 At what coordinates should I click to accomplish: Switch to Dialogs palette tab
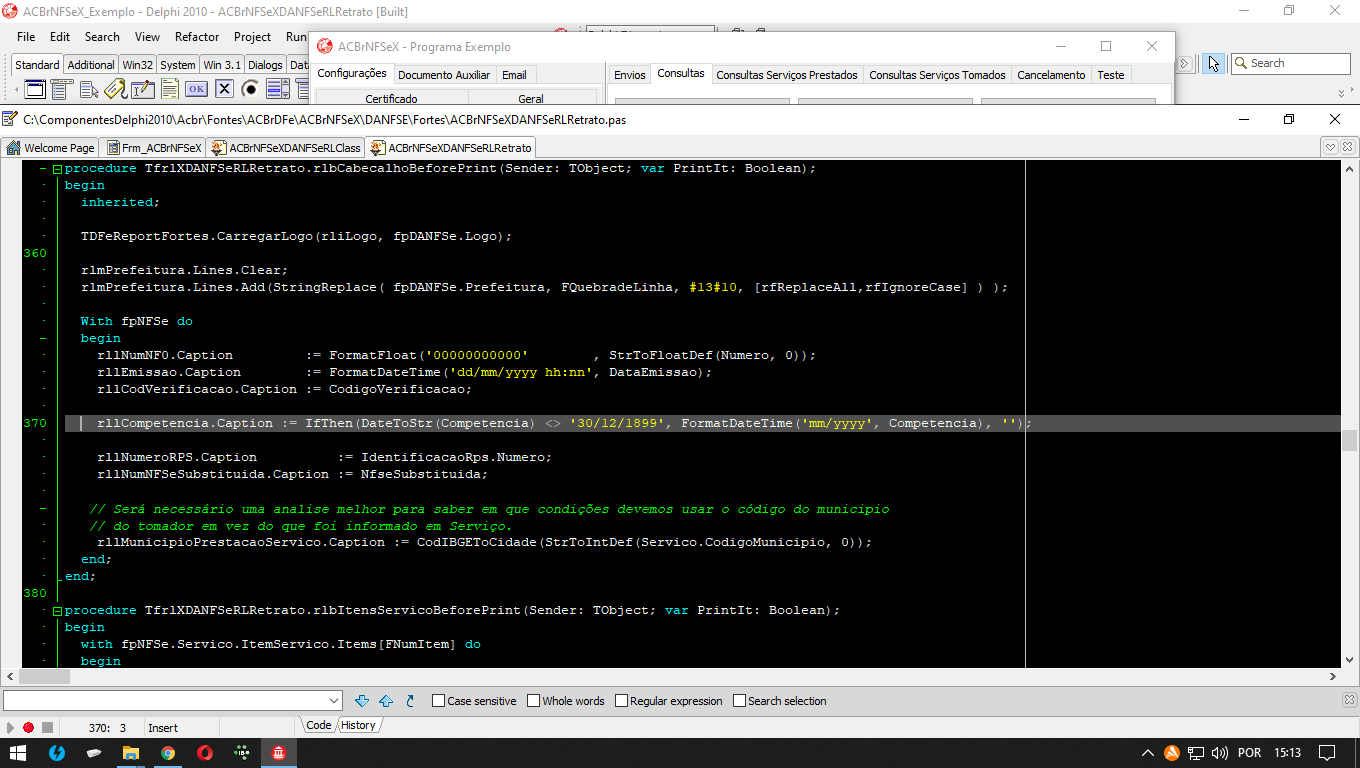265,65
